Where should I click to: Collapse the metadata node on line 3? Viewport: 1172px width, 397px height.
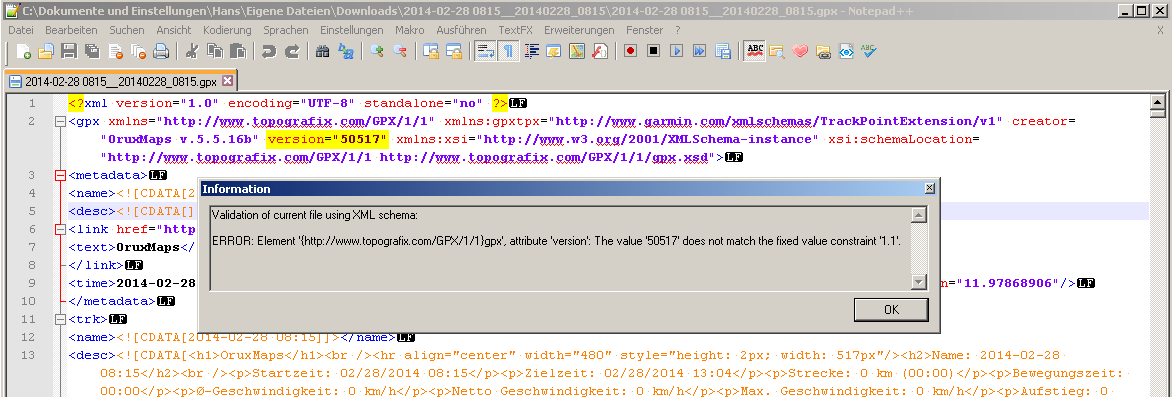coord(60,176)
